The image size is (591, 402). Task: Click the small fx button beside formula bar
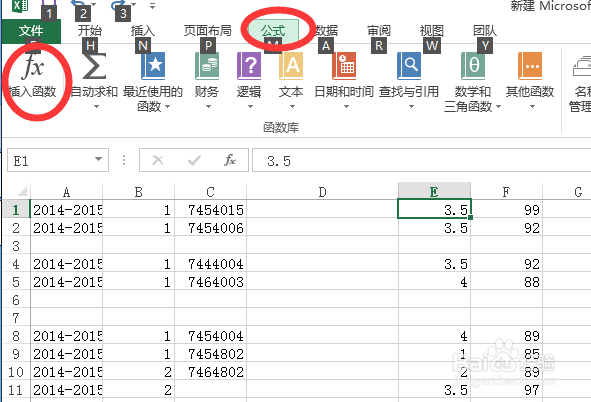(x=230, y=160)
